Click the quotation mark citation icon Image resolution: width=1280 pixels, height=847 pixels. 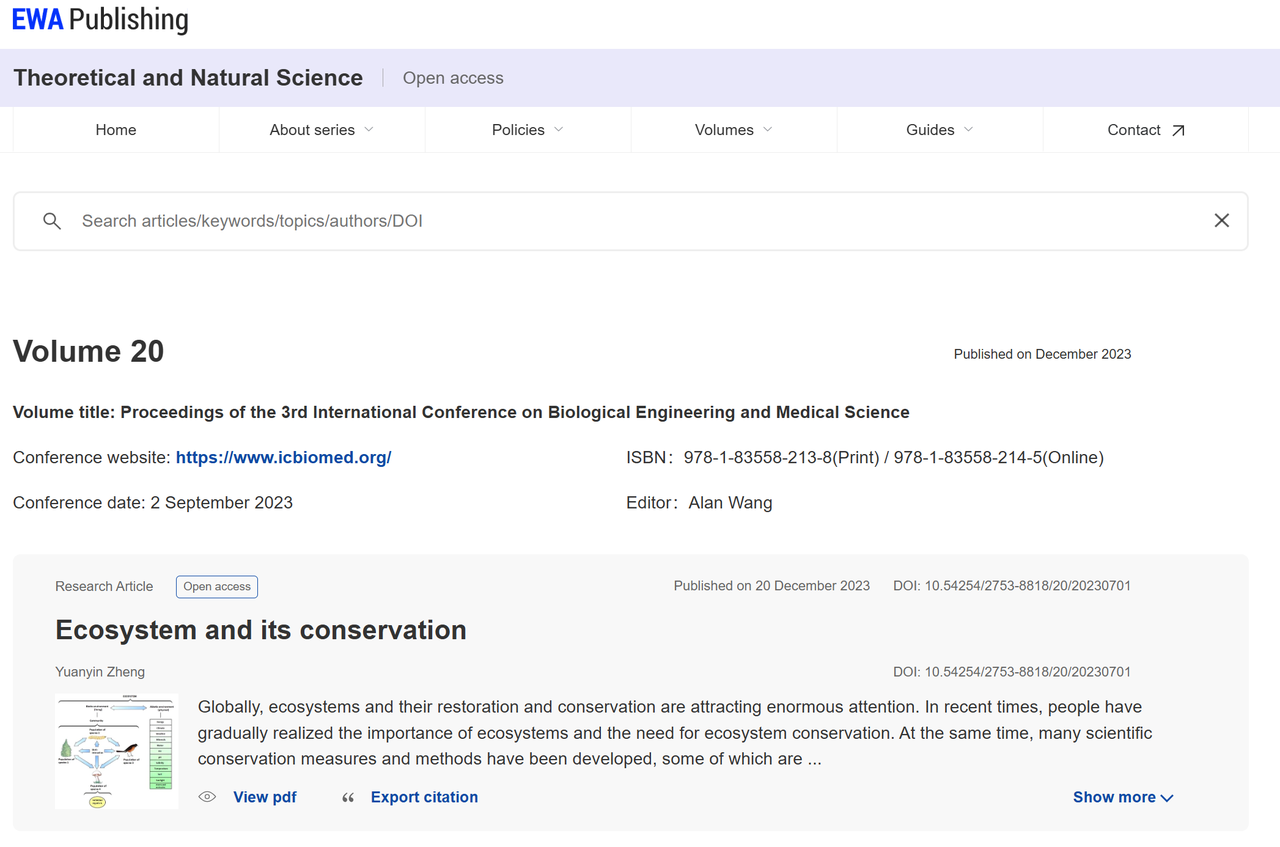tap(348, 798)
